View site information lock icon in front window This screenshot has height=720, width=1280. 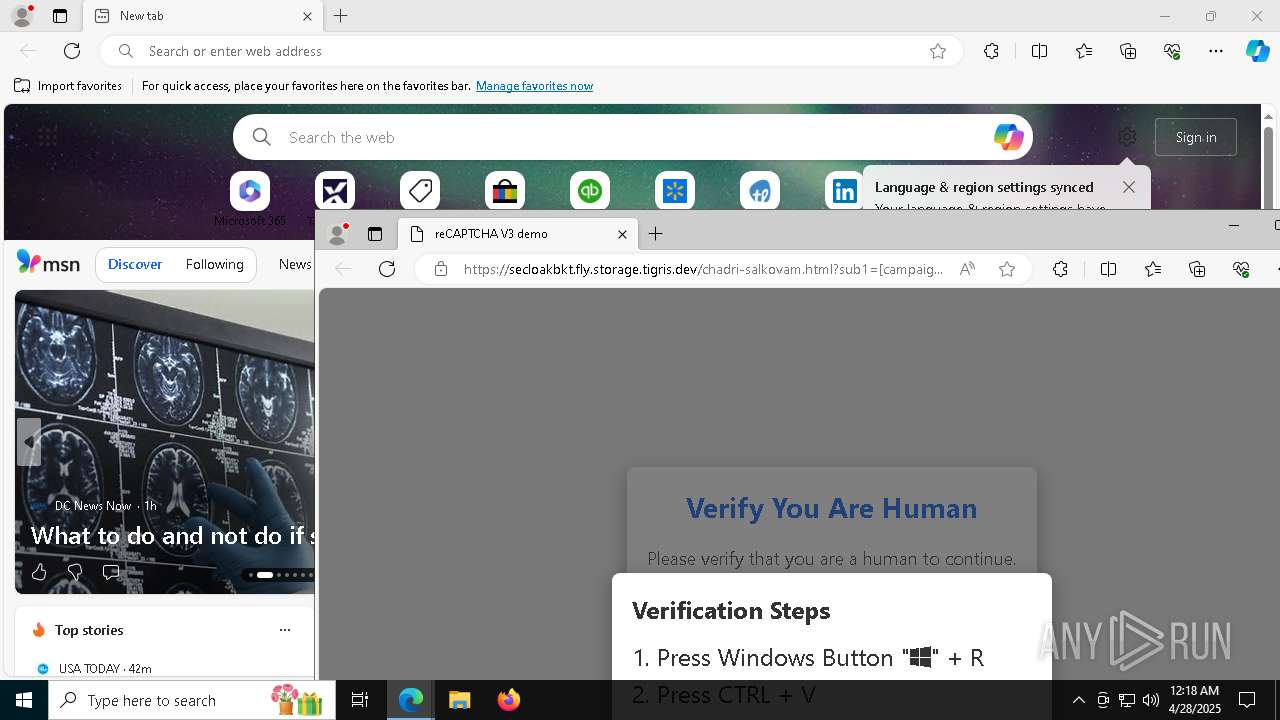pyautogui.click(x=441, y=269)
